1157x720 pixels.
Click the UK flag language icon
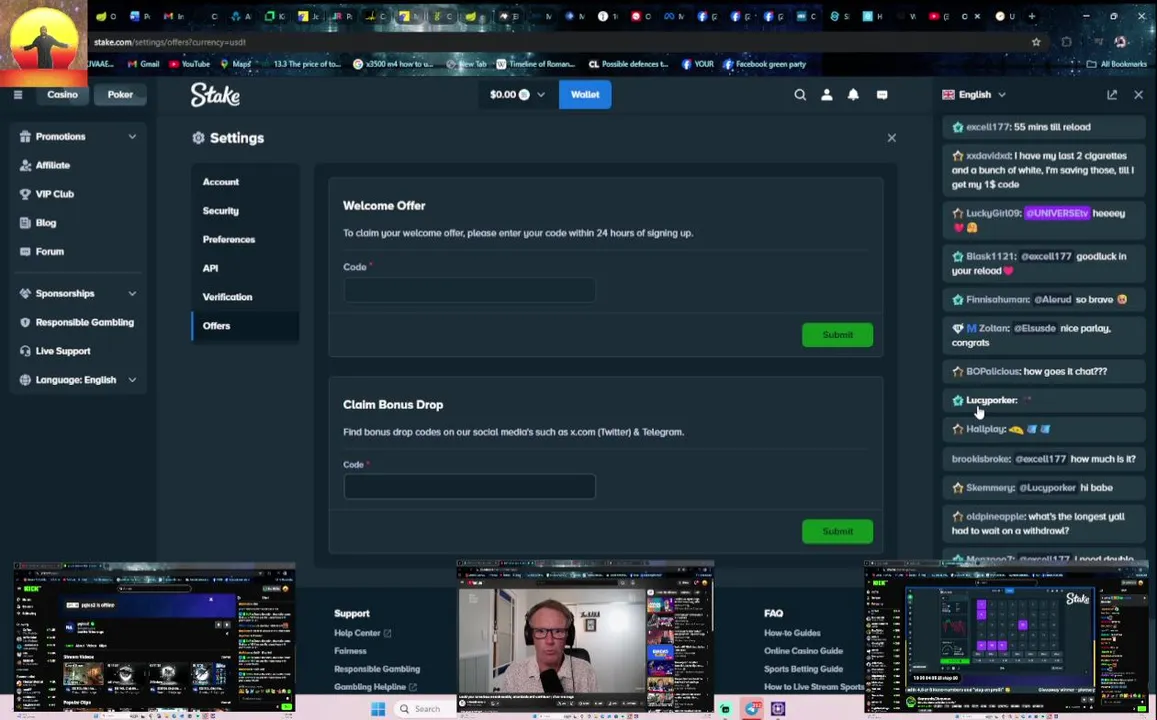tap(948, 94)
